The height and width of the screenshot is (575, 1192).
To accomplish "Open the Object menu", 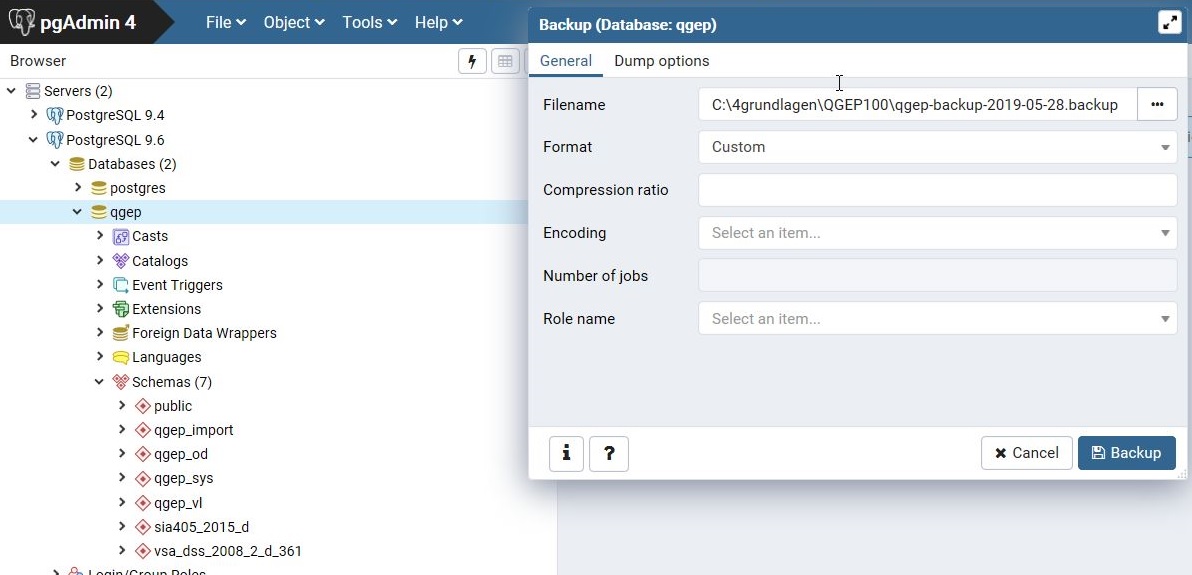I will (294, 22).
